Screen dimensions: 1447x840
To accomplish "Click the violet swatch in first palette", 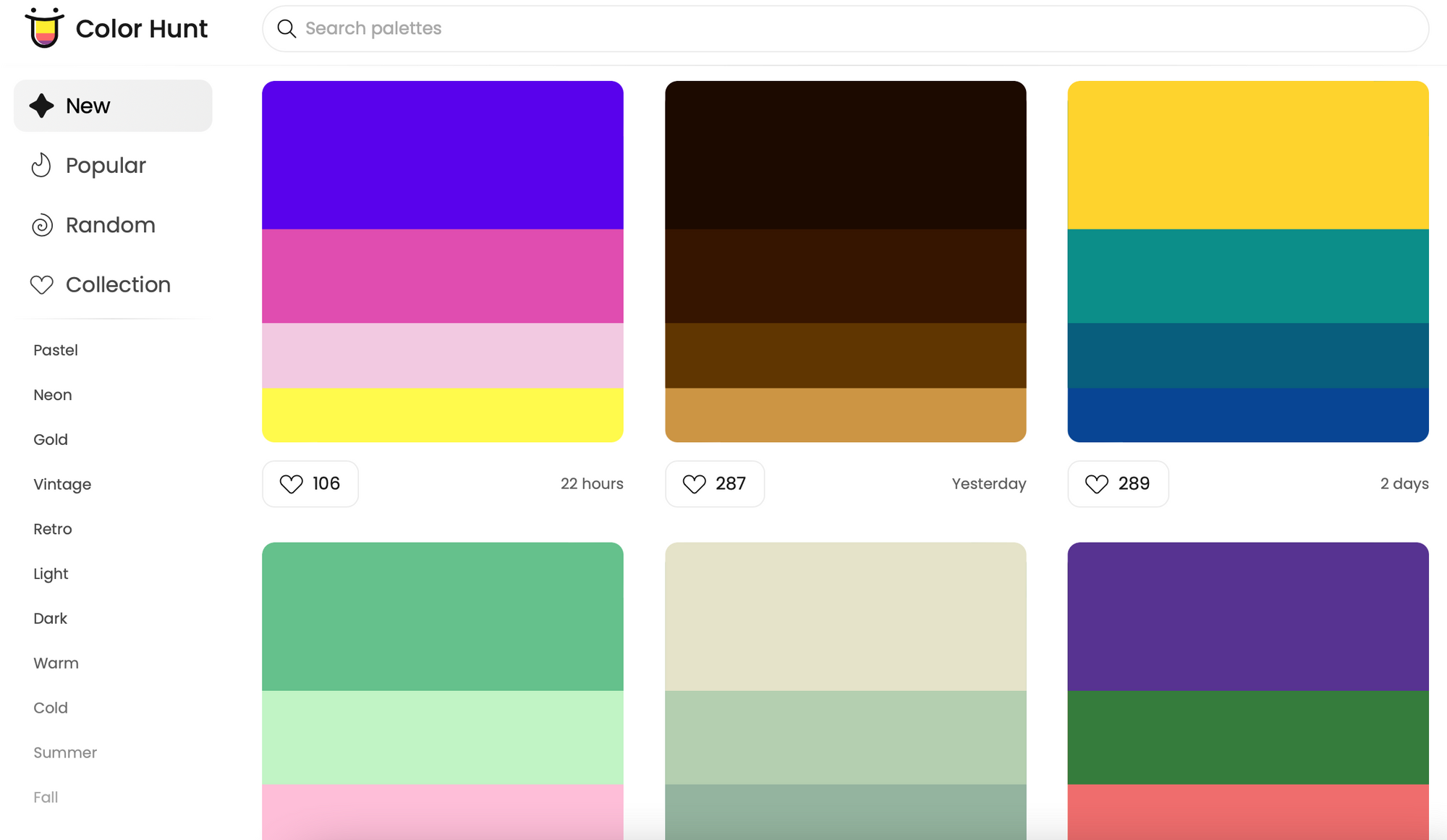I will 442,155.
